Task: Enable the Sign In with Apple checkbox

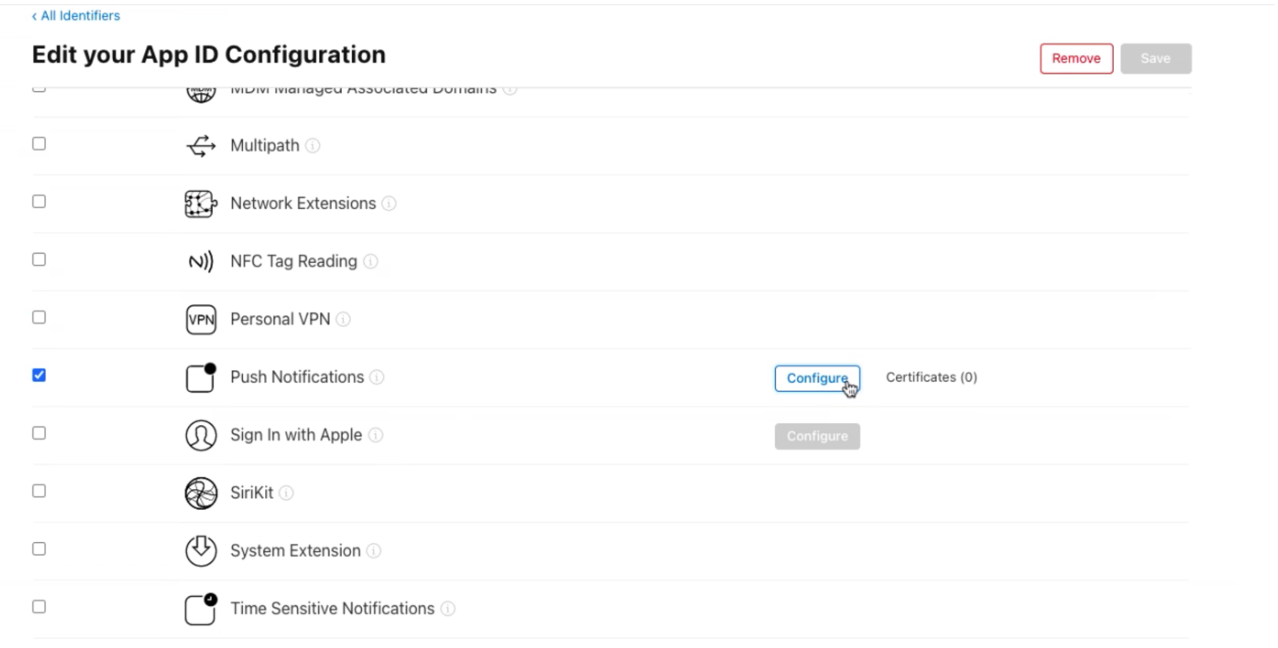Action: [x=38, y=432]
